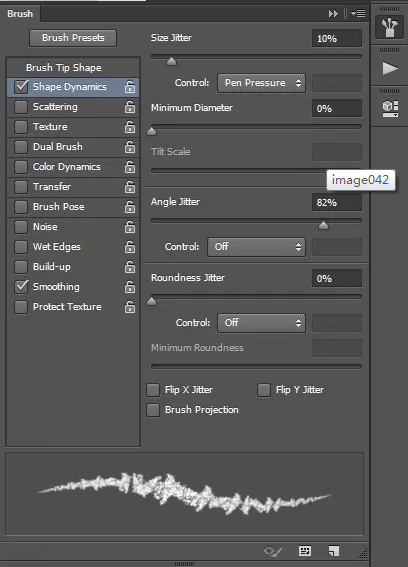Open the Preset Manager icon
408x567 pixels.
(x=305, y=551)
